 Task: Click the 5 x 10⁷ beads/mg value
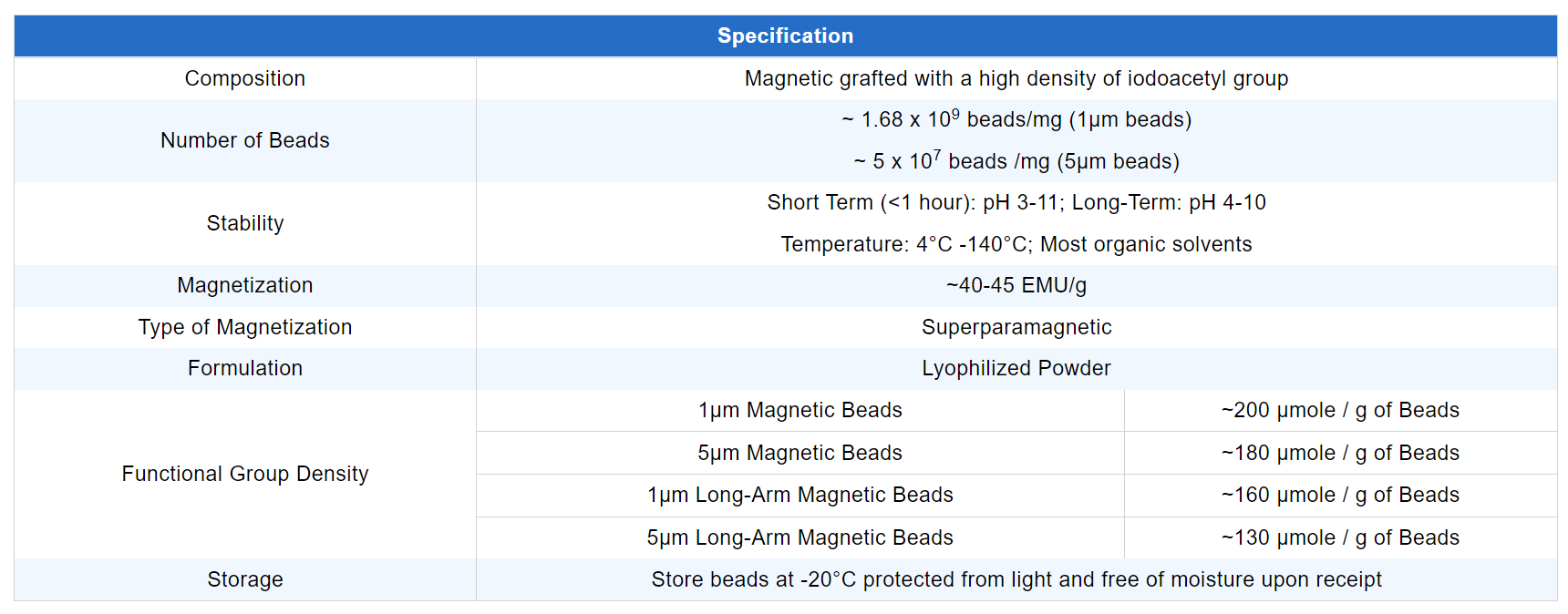1016,161
